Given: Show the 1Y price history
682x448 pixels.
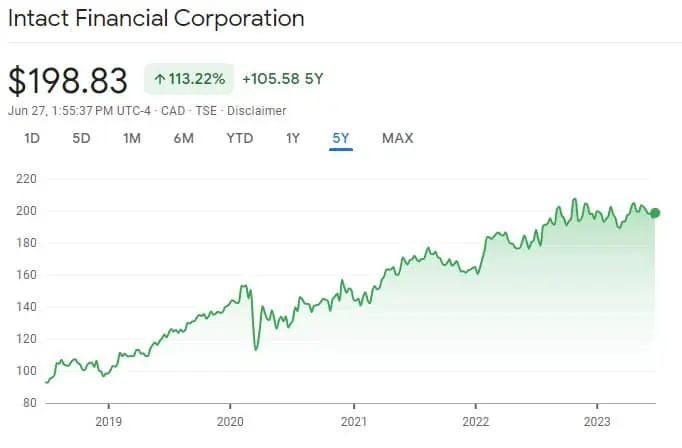Looking at the screenshot, I should coord(293,138).
